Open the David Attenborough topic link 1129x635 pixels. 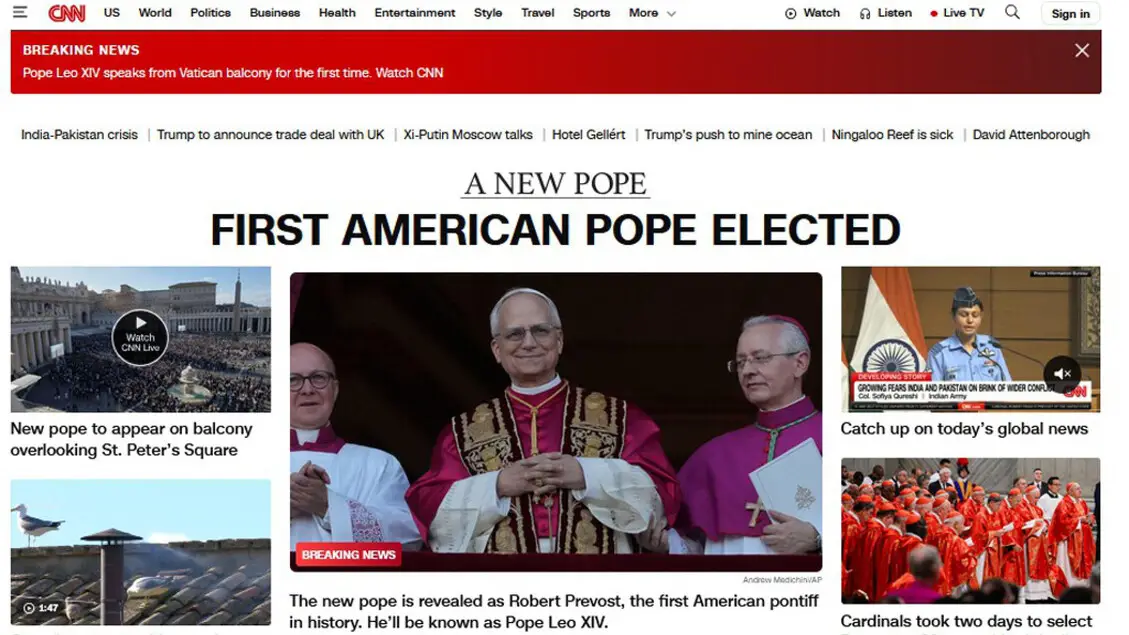click(1031, 135)
